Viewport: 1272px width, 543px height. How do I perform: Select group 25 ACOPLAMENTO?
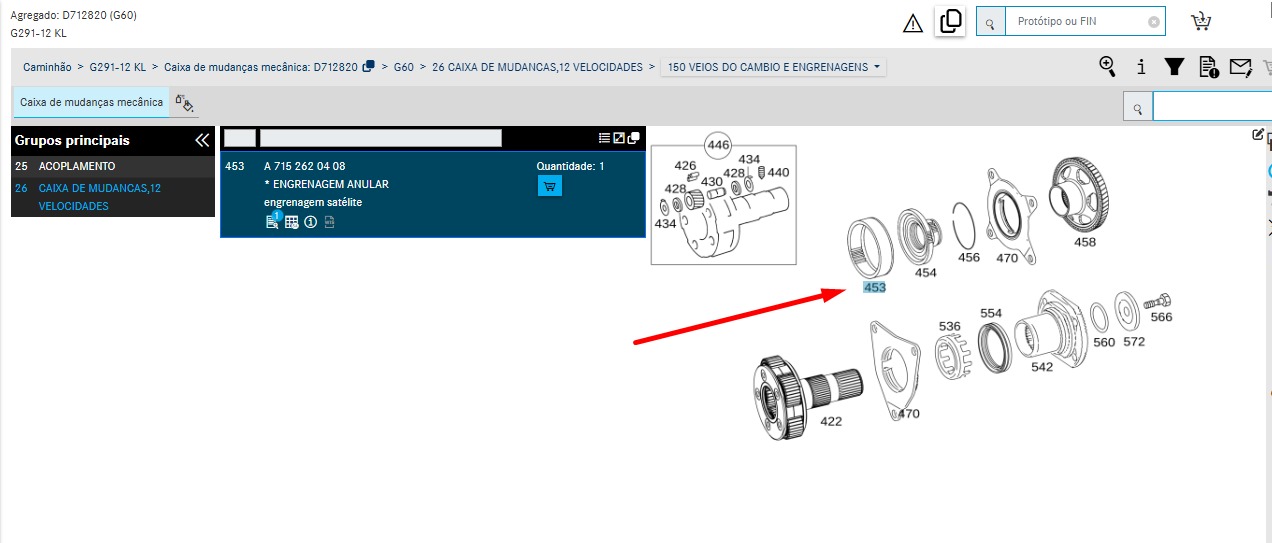(x=112, y=166)
